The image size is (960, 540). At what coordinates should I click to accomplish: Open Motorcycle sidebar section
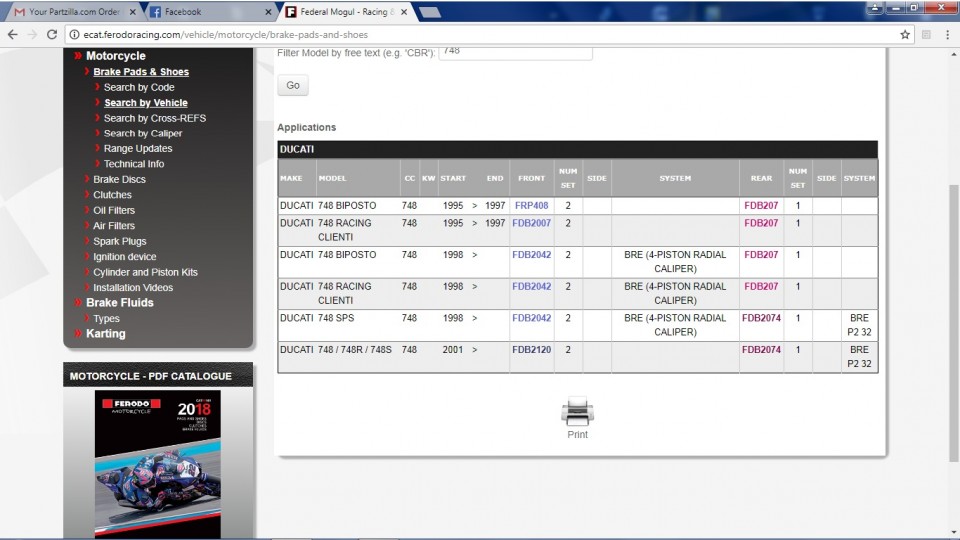pos(116,56)
